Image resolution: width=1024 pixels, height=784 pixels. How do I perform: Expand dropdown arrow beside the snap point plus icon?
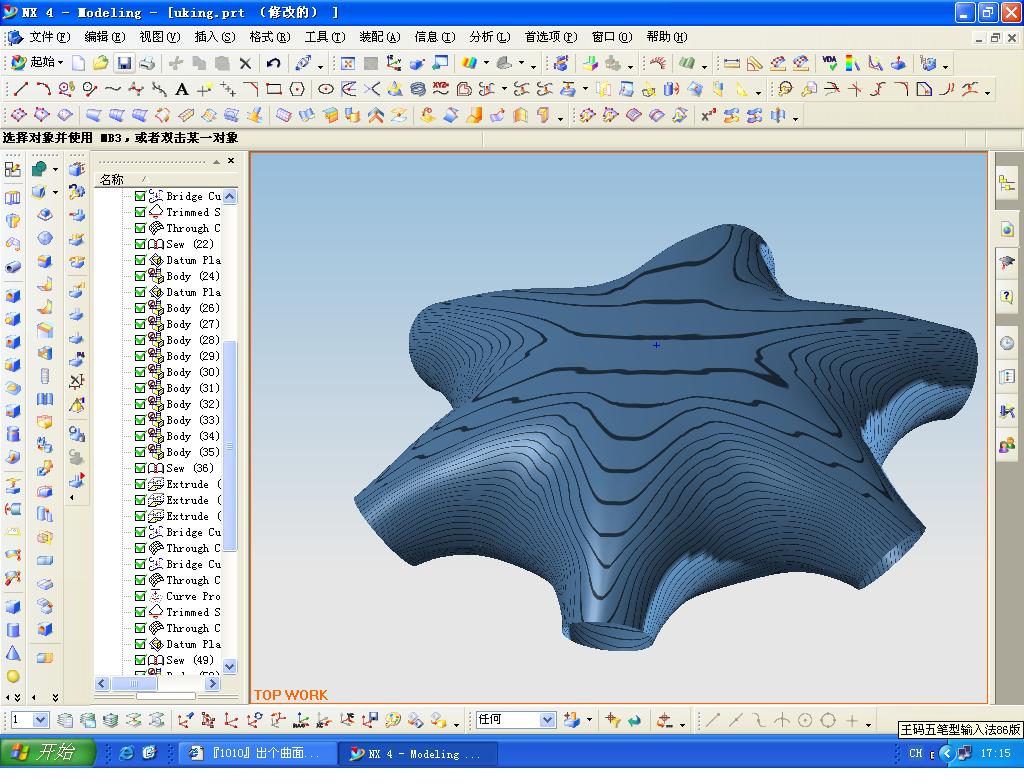pos(868,723)
